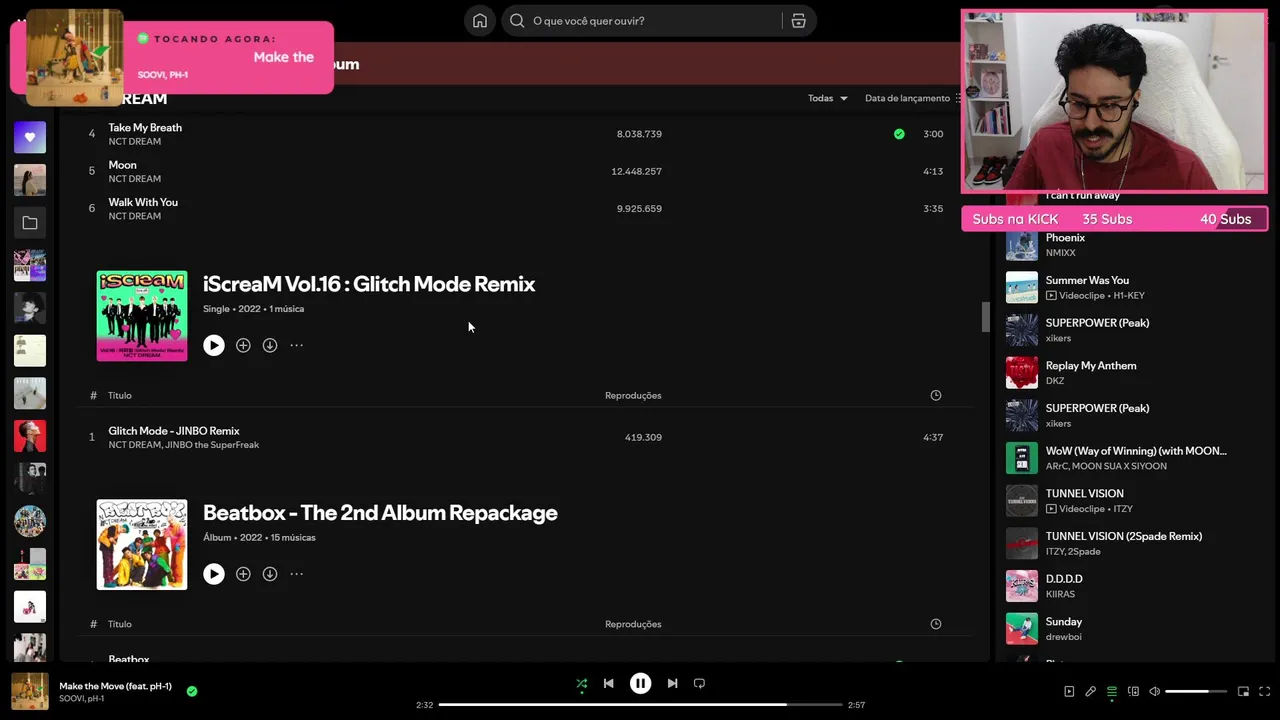1280x720 pixels.
Task: Open Liked Songs heart in sidebar
Action: click(30, 137)
